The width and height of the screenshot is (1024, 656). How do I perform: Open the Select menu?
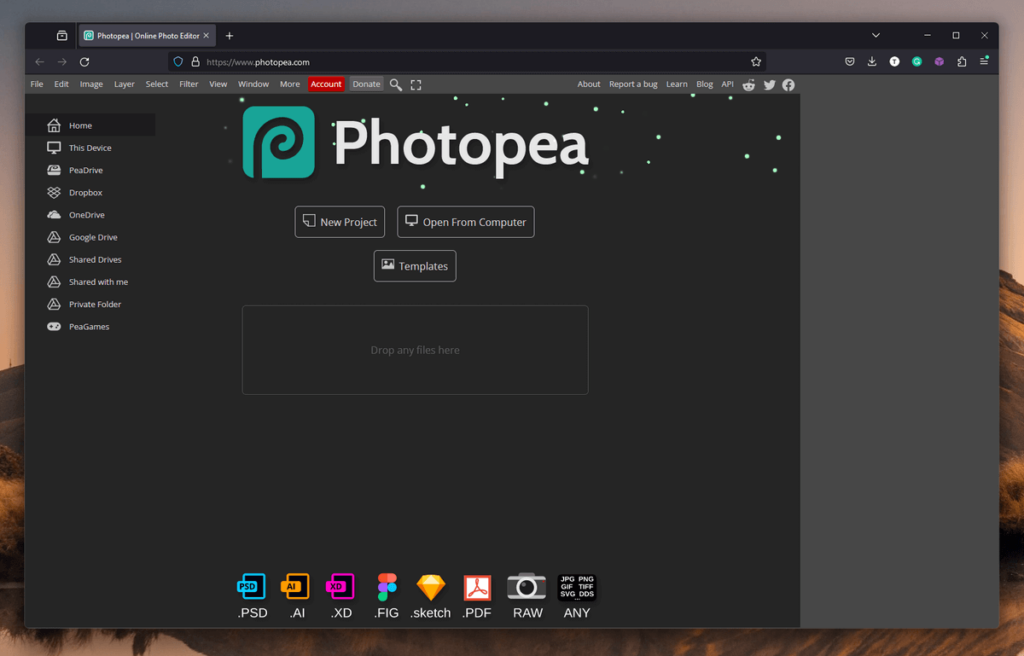157,84
